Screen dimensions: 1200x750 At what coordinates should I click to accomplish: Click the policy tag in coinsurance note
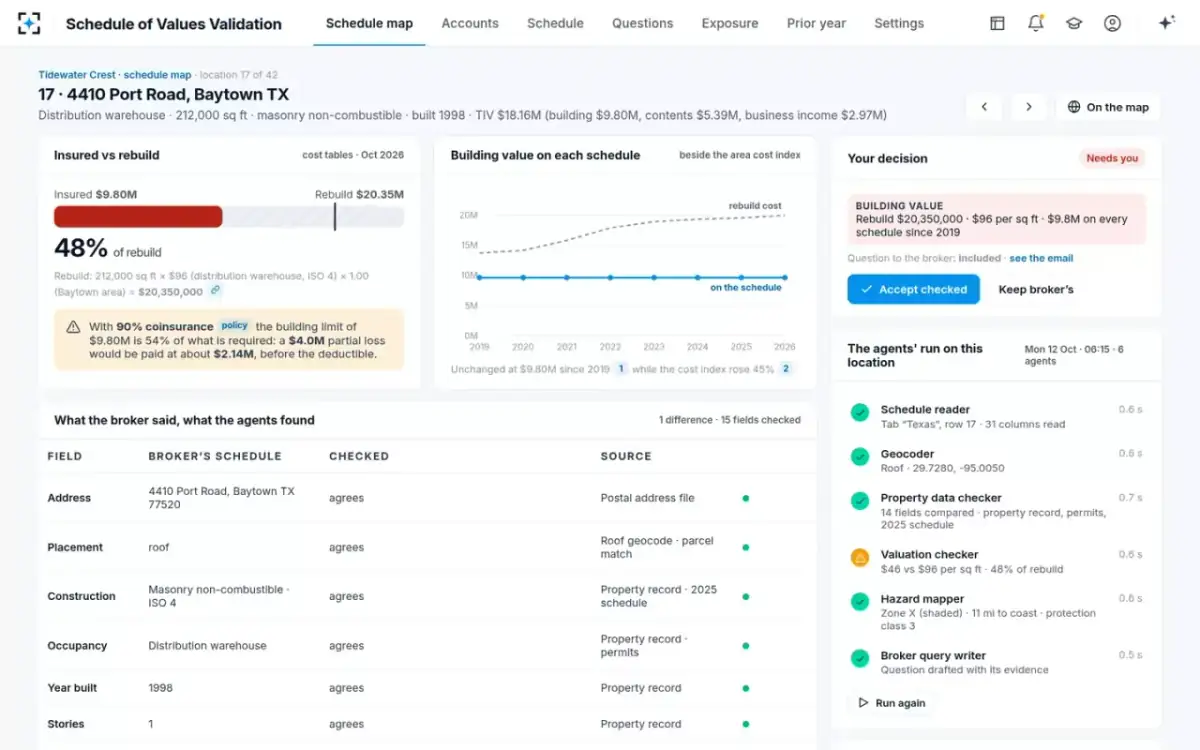tap(234, 326)
